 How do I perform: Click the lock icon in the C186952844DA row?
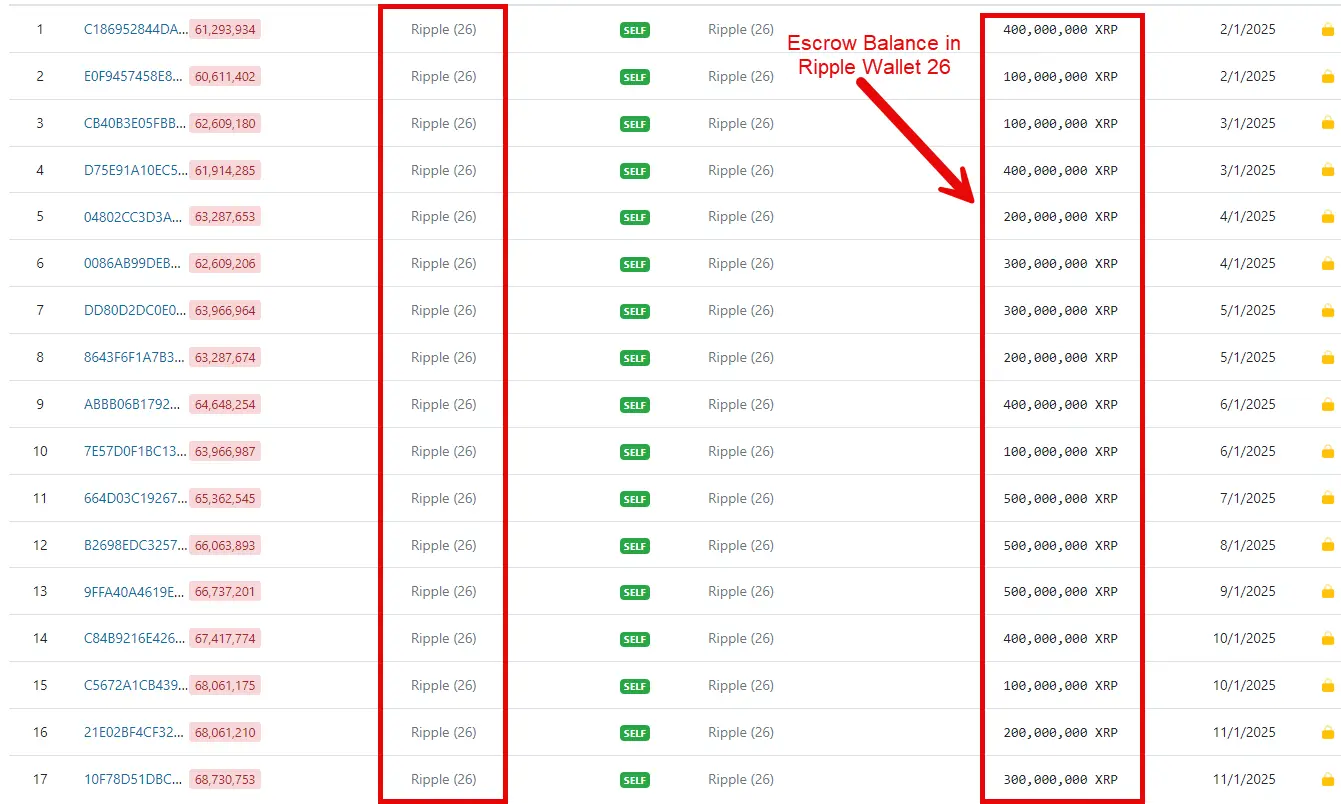1328,30
